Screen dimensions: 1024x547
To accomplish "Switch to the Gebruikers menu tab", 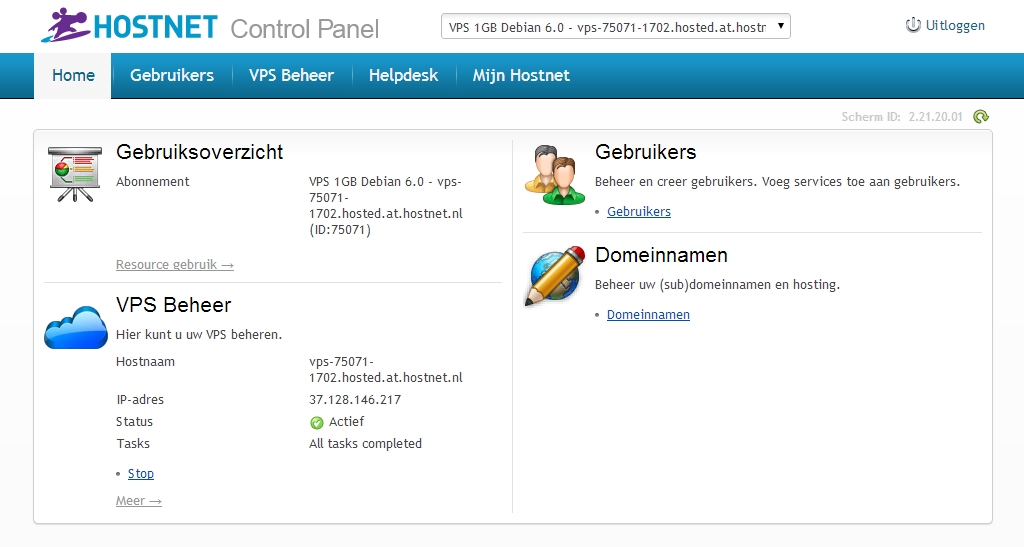I will 172,75.
